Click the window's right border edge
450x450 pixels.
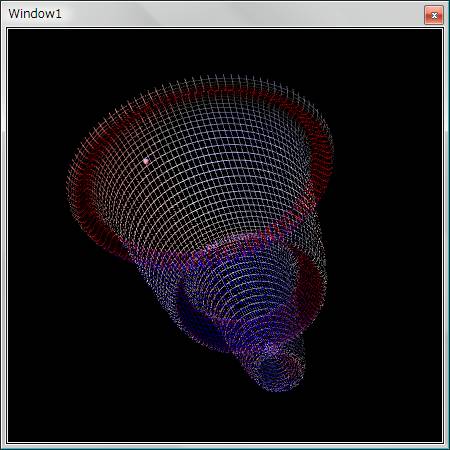tap(447, 233)
